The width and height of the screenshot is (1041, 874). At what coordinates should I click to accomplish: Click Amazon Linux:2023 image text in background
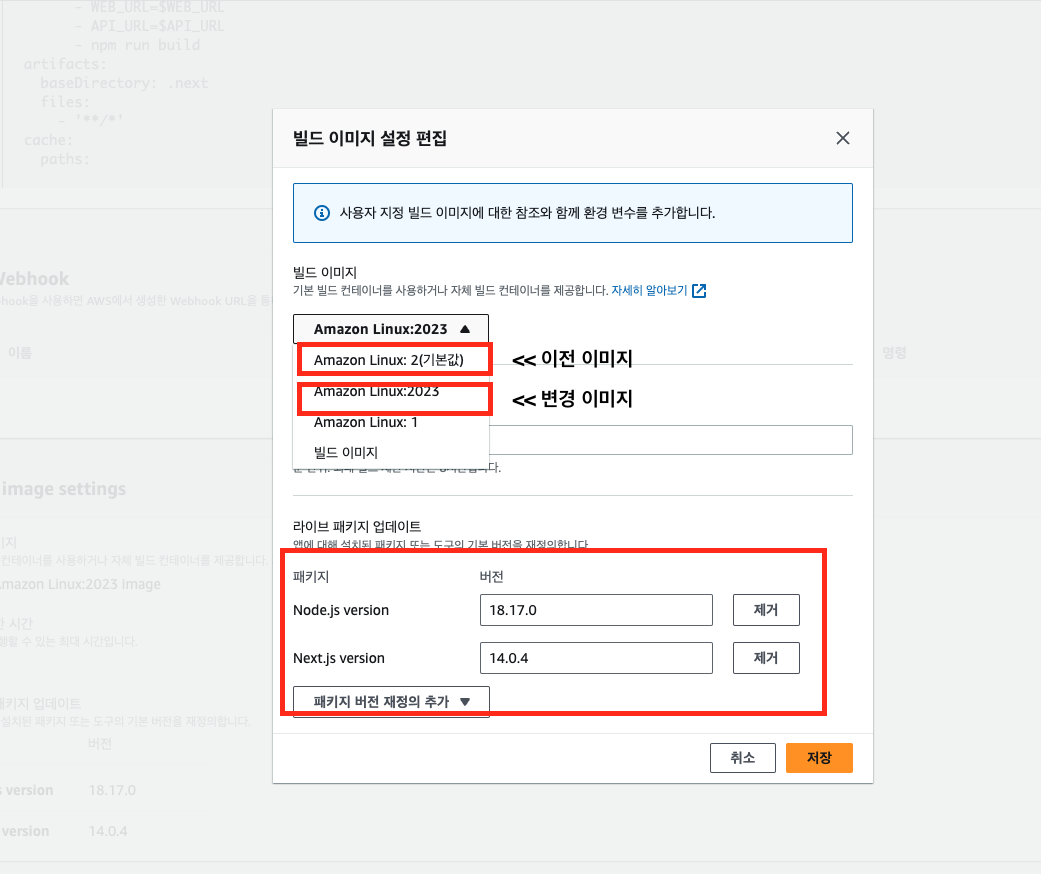pyautogui.click(x=80, y=584)
